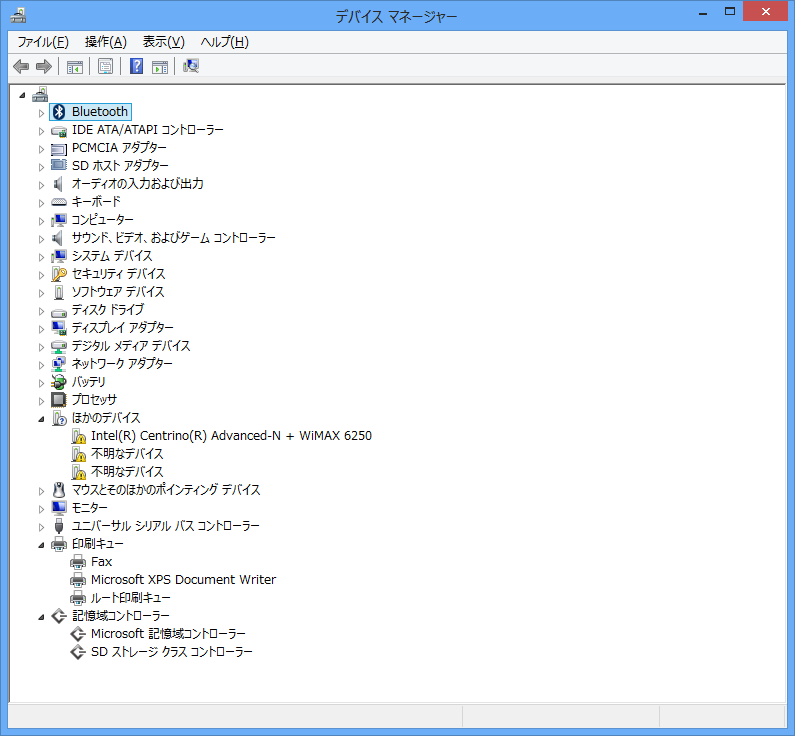Click the scan for hardware changes icon
Image resolution: width=795 pixels, height=736 pixels.
pos(191,66)
